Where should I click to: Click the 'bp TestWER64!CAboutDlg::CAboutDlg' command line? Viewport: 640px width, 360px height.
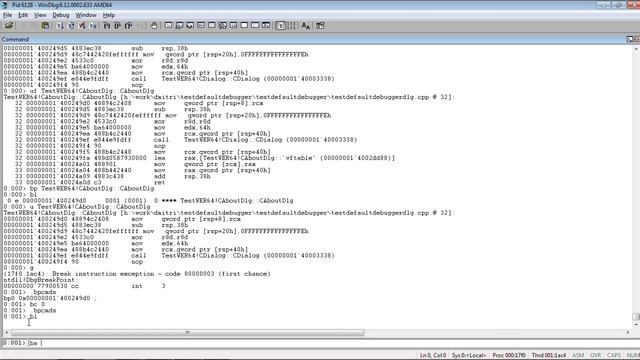79,189
